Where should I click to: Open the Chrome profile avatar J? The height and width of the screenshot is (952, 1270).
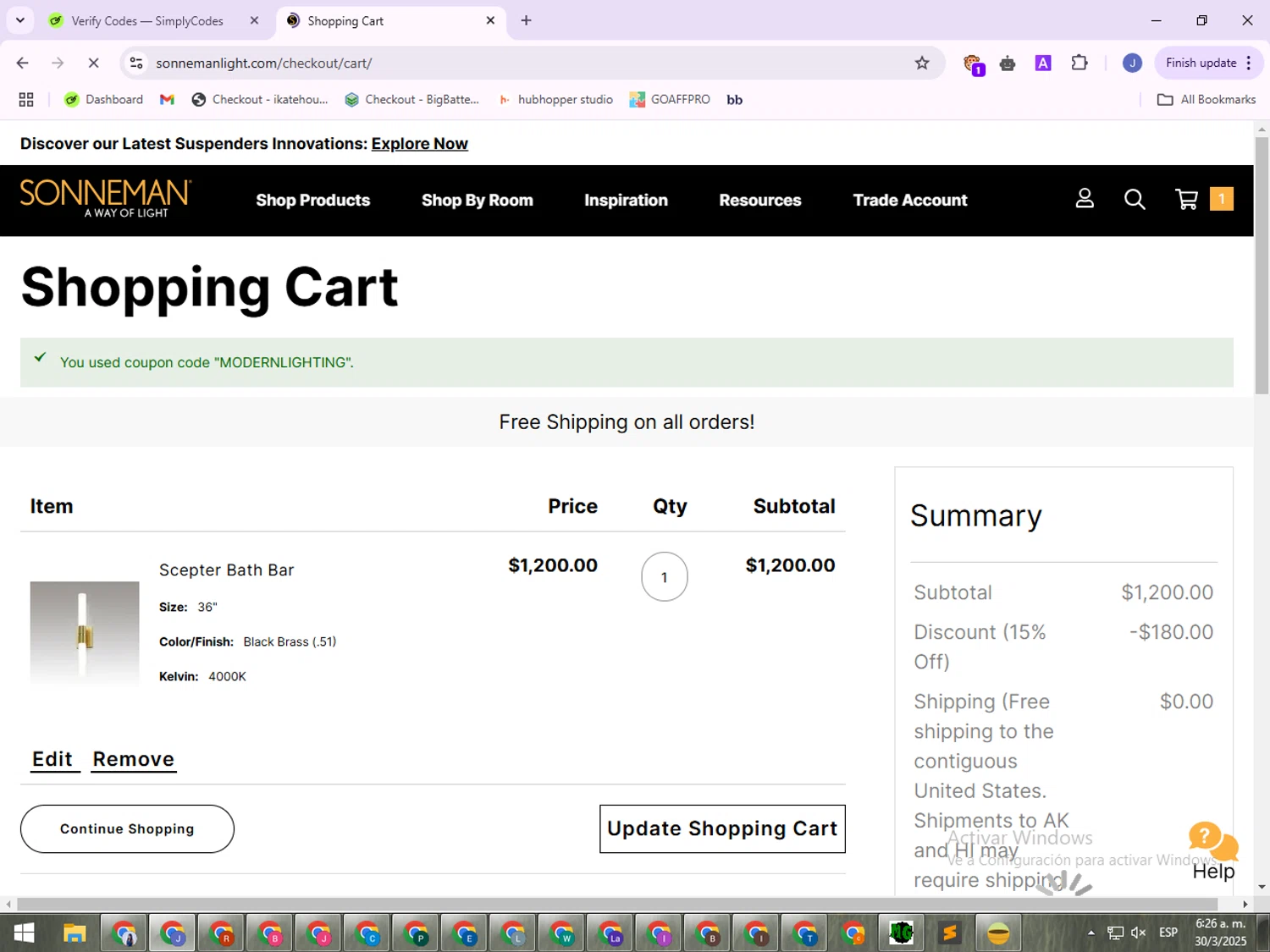(x=1132, y=63)
